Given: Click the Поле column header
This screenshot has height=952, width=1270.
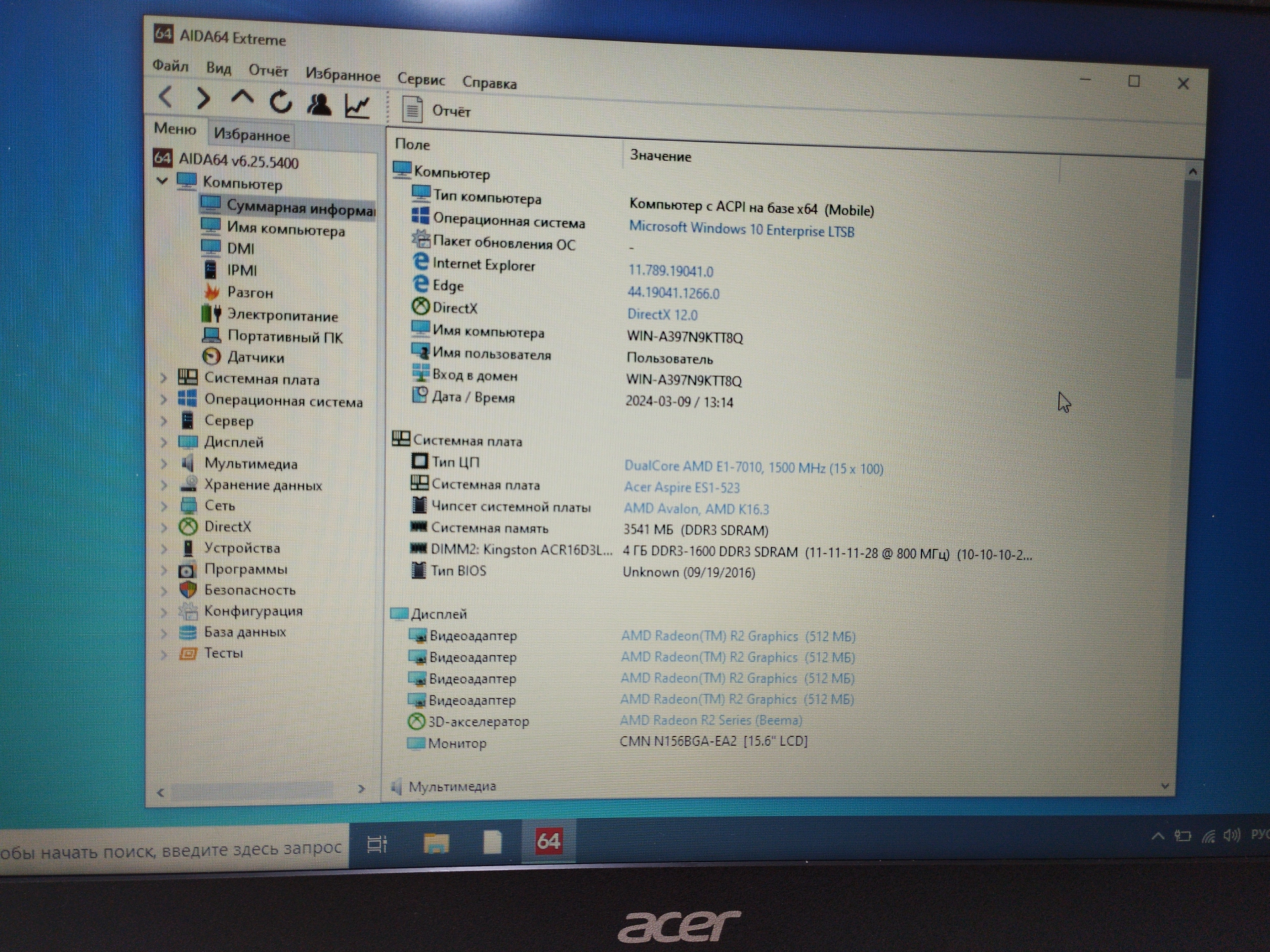Looking at the screenshot, I should pos(413,144).
